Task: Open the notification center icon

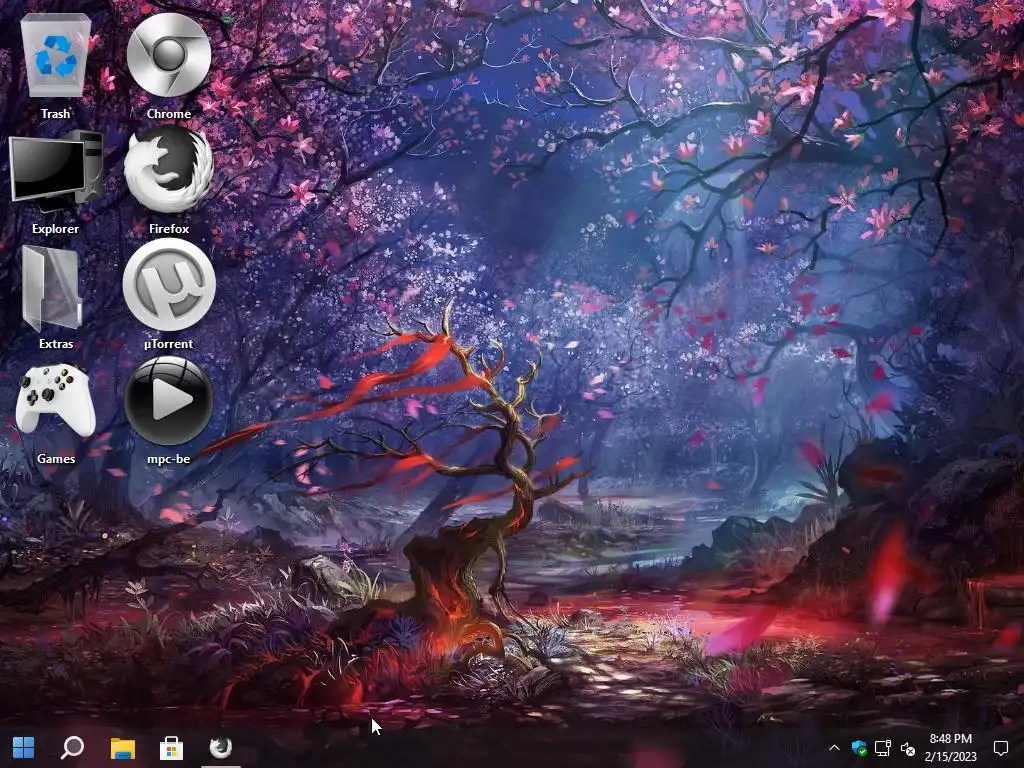Action: [1000, 748]
